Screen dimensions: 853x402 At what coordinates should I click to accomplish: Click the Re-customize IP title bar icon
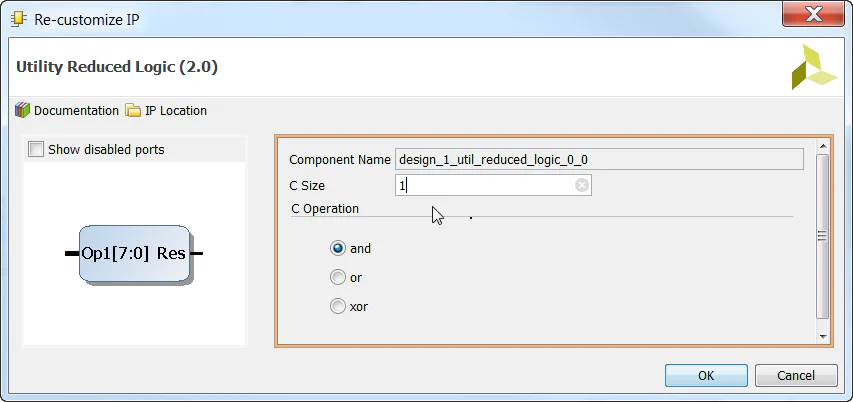coord(18,20)
